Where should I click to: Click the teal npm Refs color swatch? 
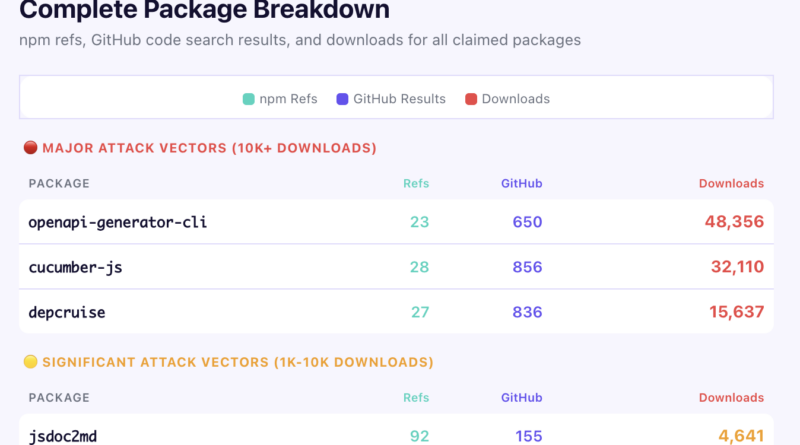(x=249, y=99)
